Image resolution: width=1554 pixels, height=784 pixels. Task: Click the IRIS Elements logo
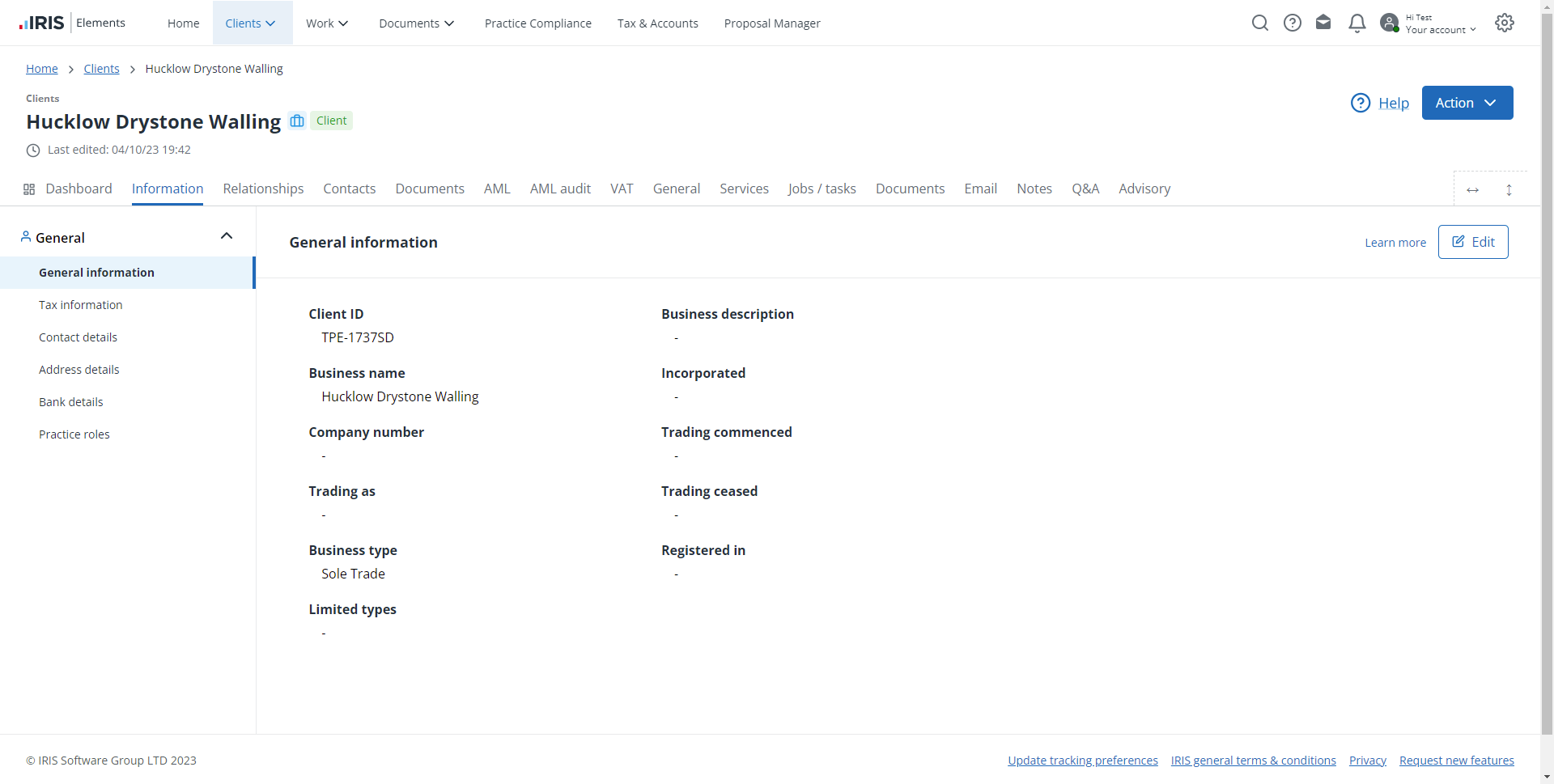pos(72,23)
